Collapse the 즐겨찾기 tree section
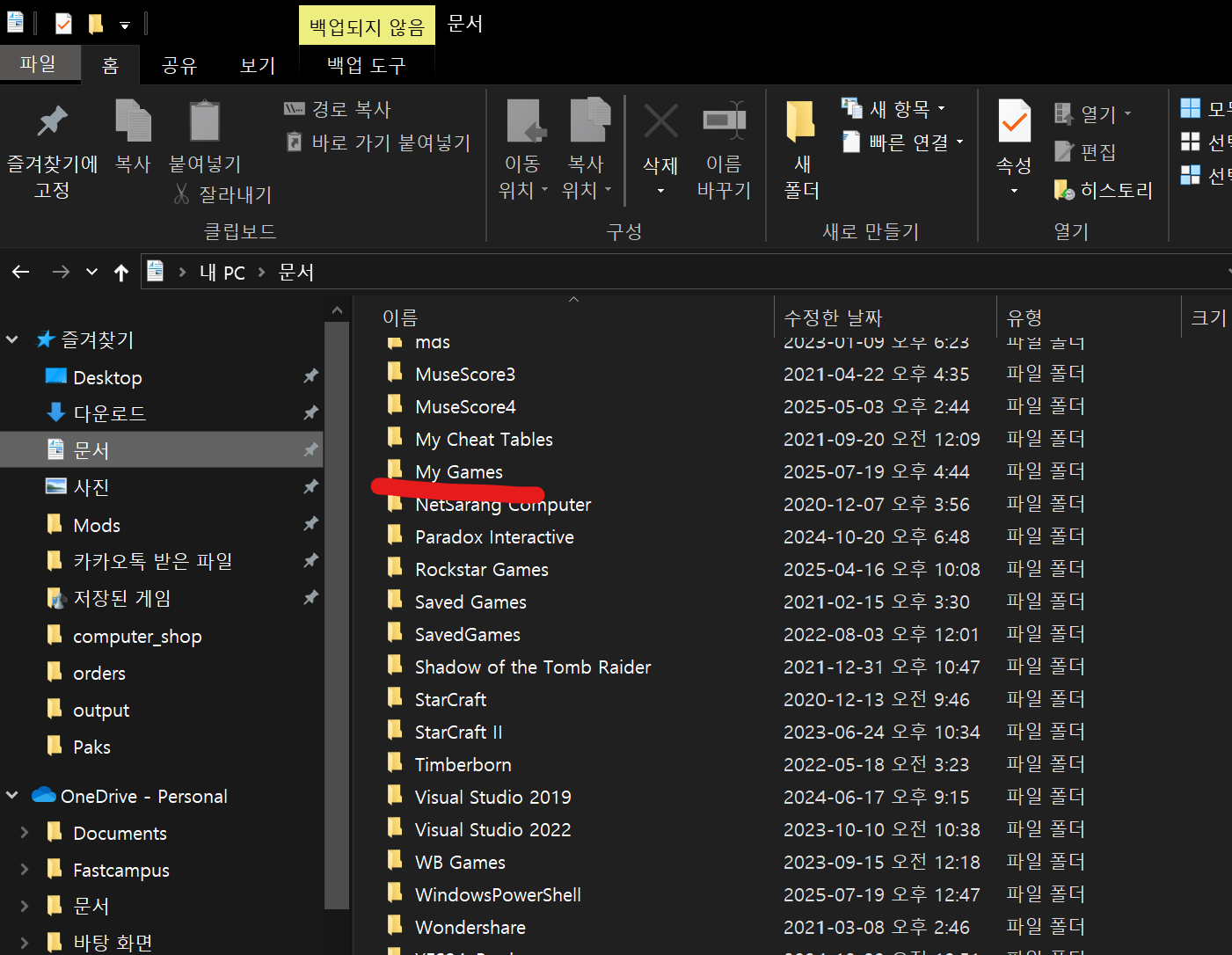The width and height of the screenshot is (1232, 955). coord(12,339)
